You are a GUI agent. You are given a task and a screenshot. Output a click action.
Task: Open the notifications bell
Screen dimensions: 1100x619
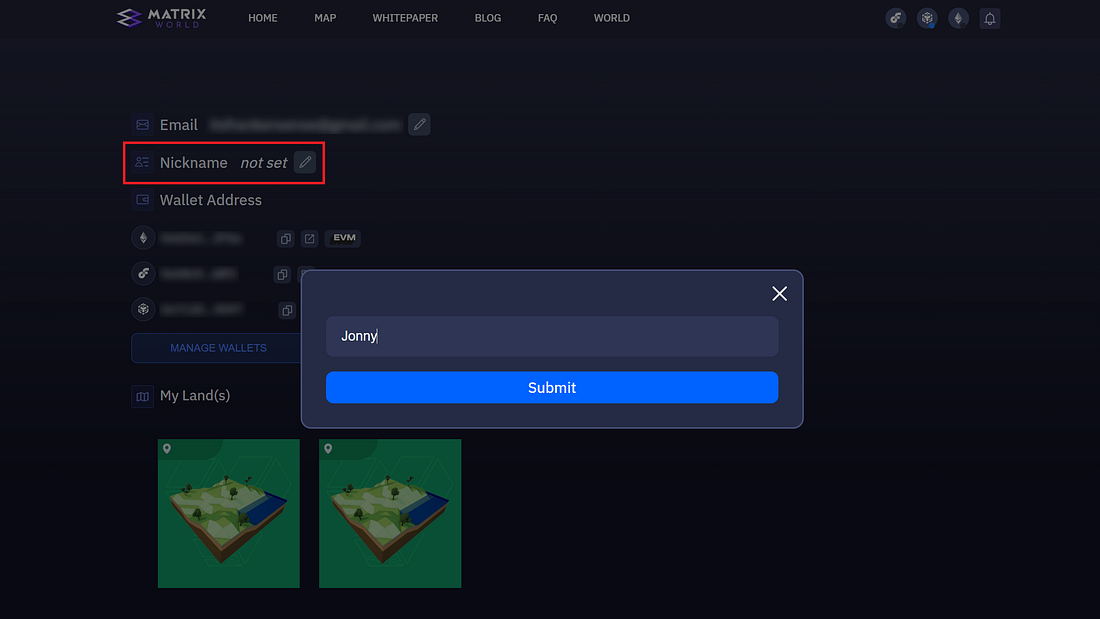(990, 18)
